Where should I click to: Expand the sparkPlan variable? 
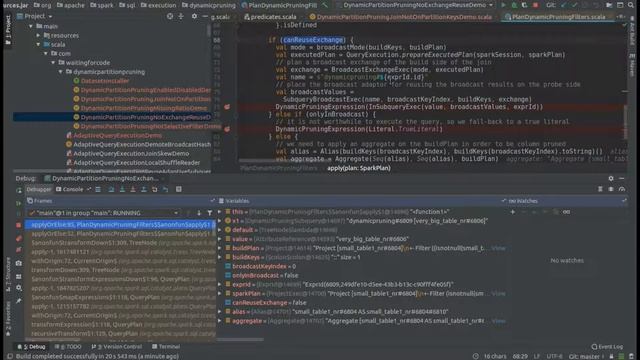click(220, 293)
